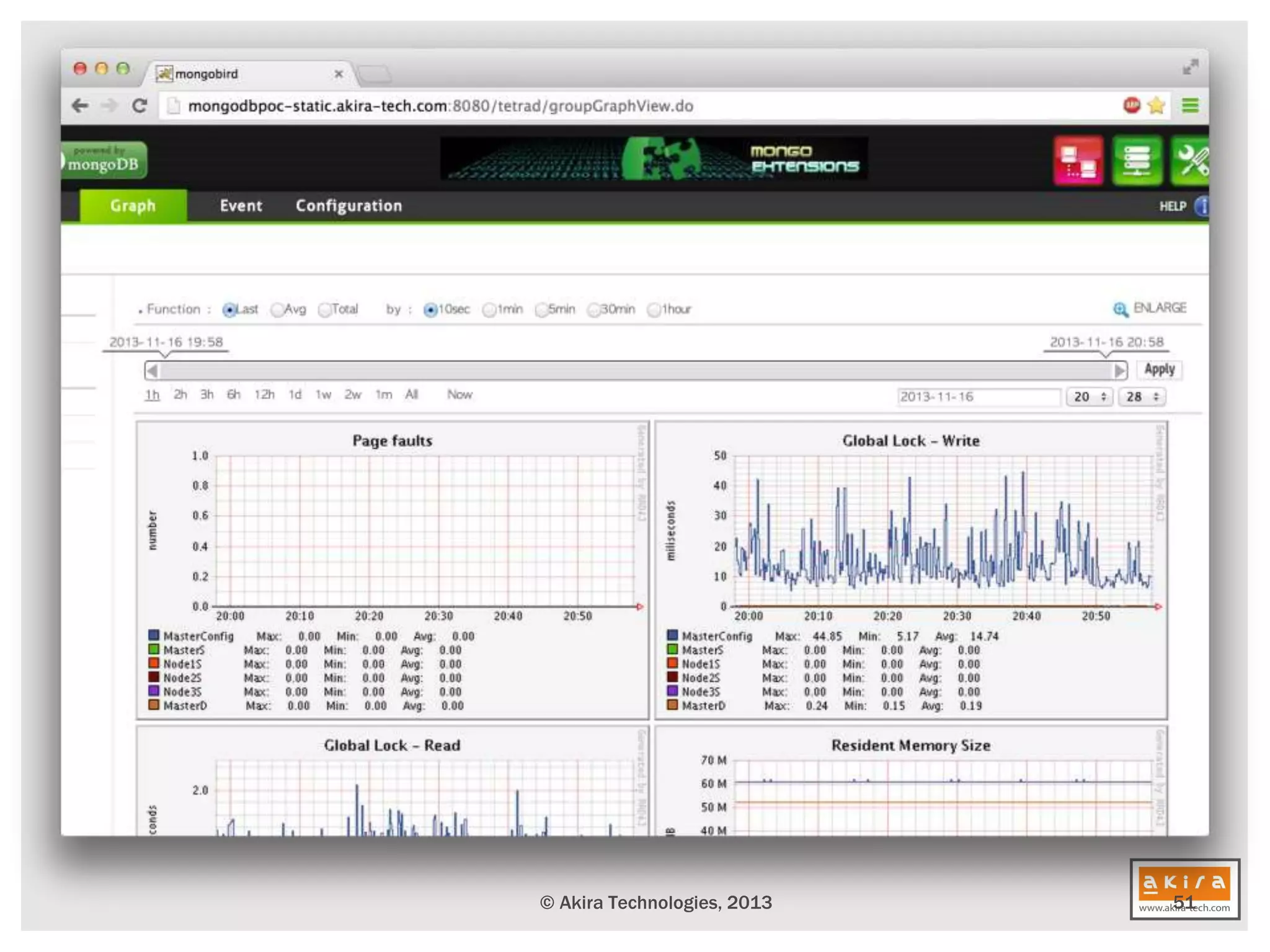The width and height of the screenshot is (1270, 952).
Task: Click the ENLARGE magnifier icon
Action: (x=1120, y=309)
